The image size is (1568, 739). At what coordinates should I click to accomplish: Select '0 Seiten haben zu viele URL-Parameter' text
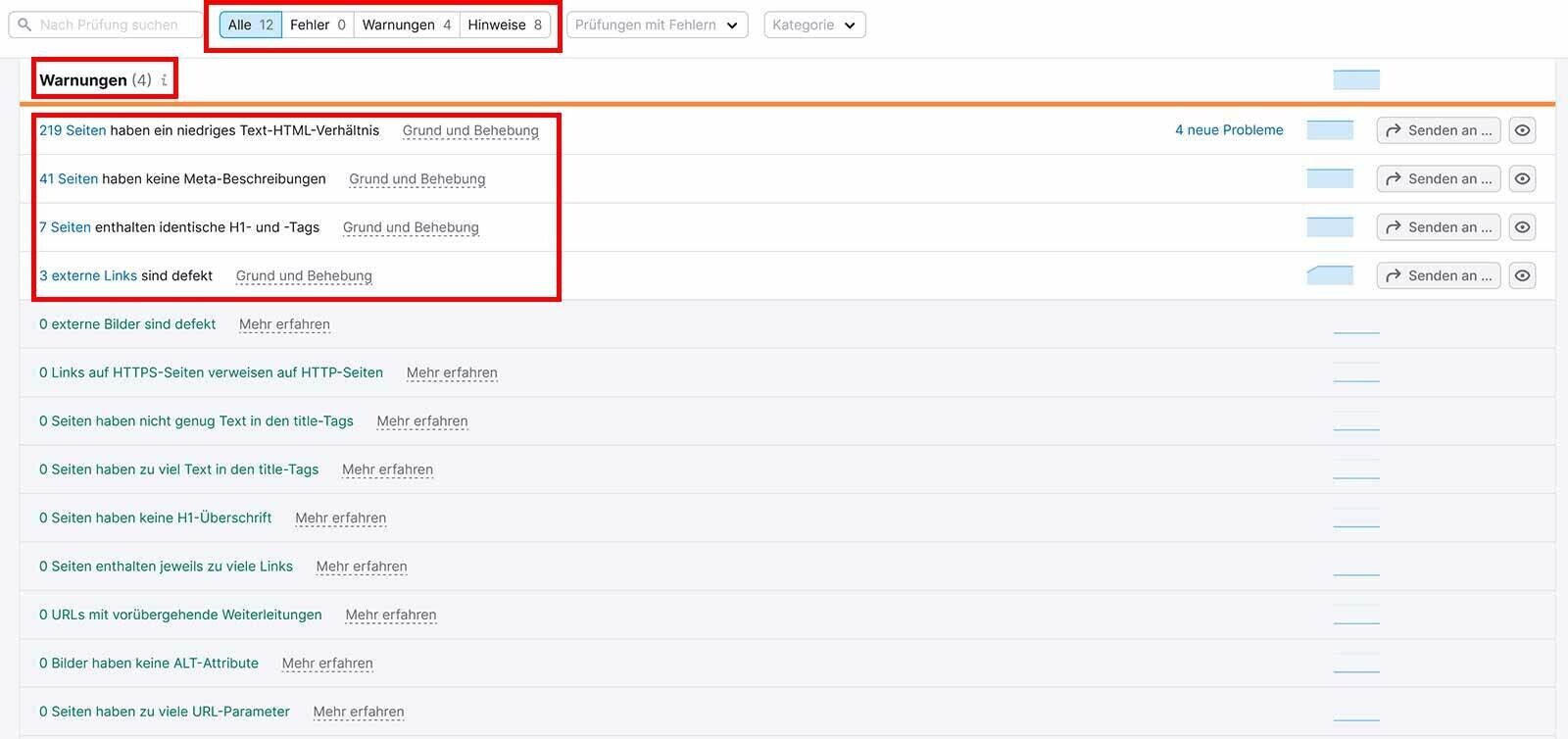pos(165,712)
